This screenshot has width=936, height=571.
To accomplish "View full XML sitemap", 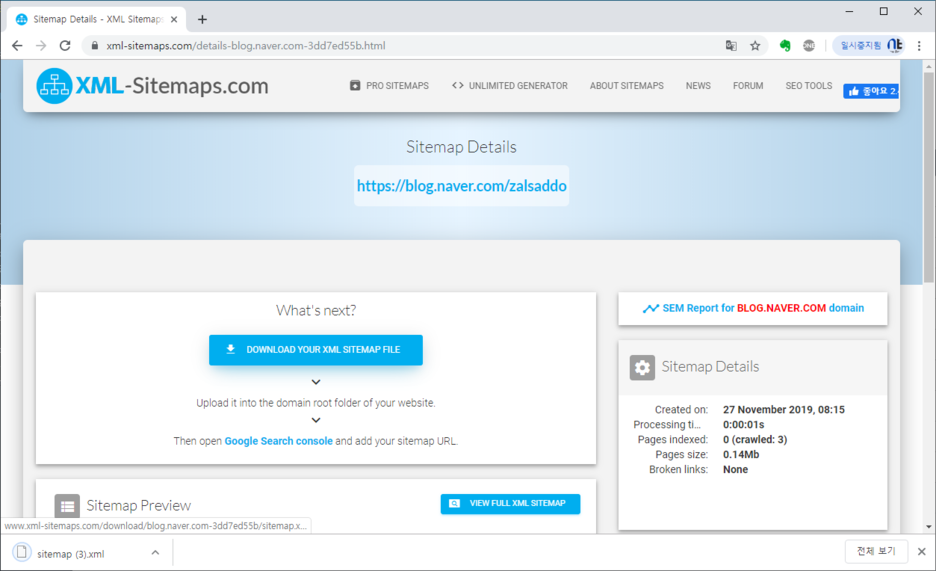I will (510, 504).
